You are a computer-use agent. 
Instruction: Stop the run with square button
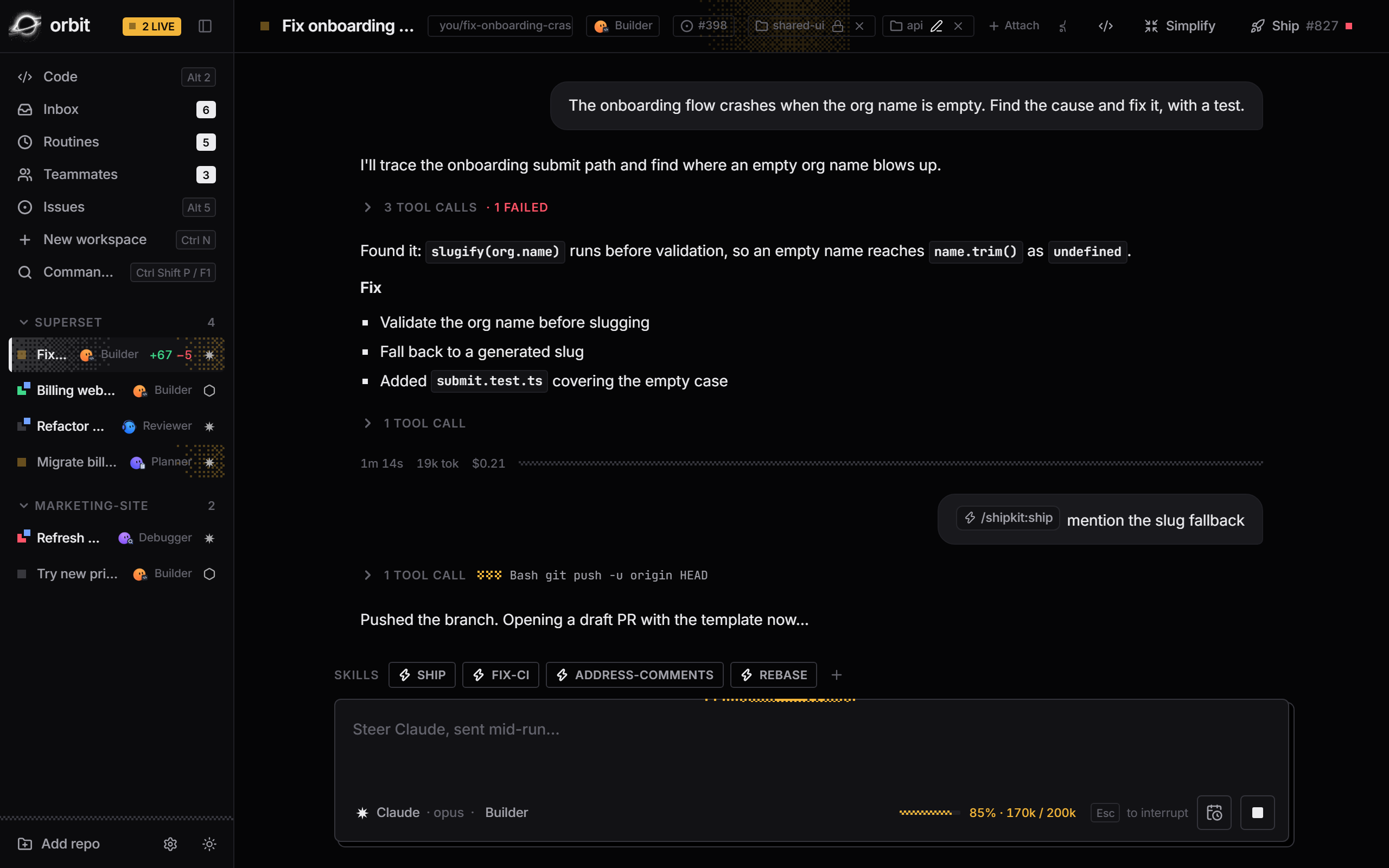click(x=1257, y=812)
